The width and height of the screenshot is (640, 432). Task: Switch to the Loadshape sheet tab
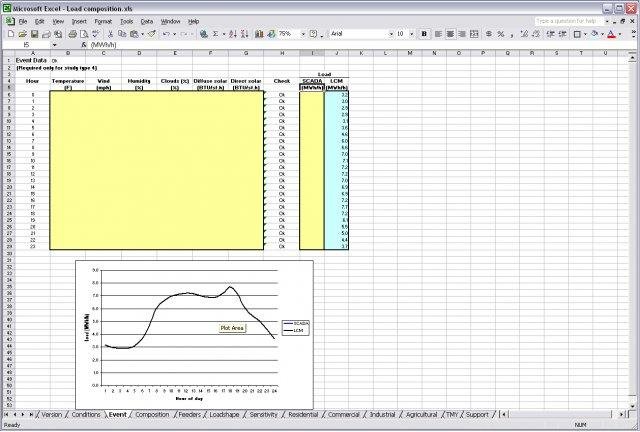point(224,414)
